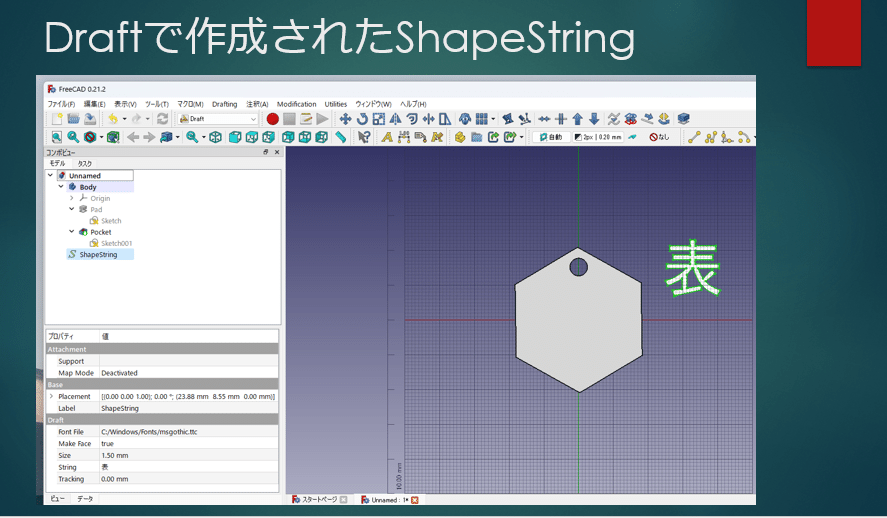
Task: Select the Draft Downgrade down-arrow tool
Action: 594,119
